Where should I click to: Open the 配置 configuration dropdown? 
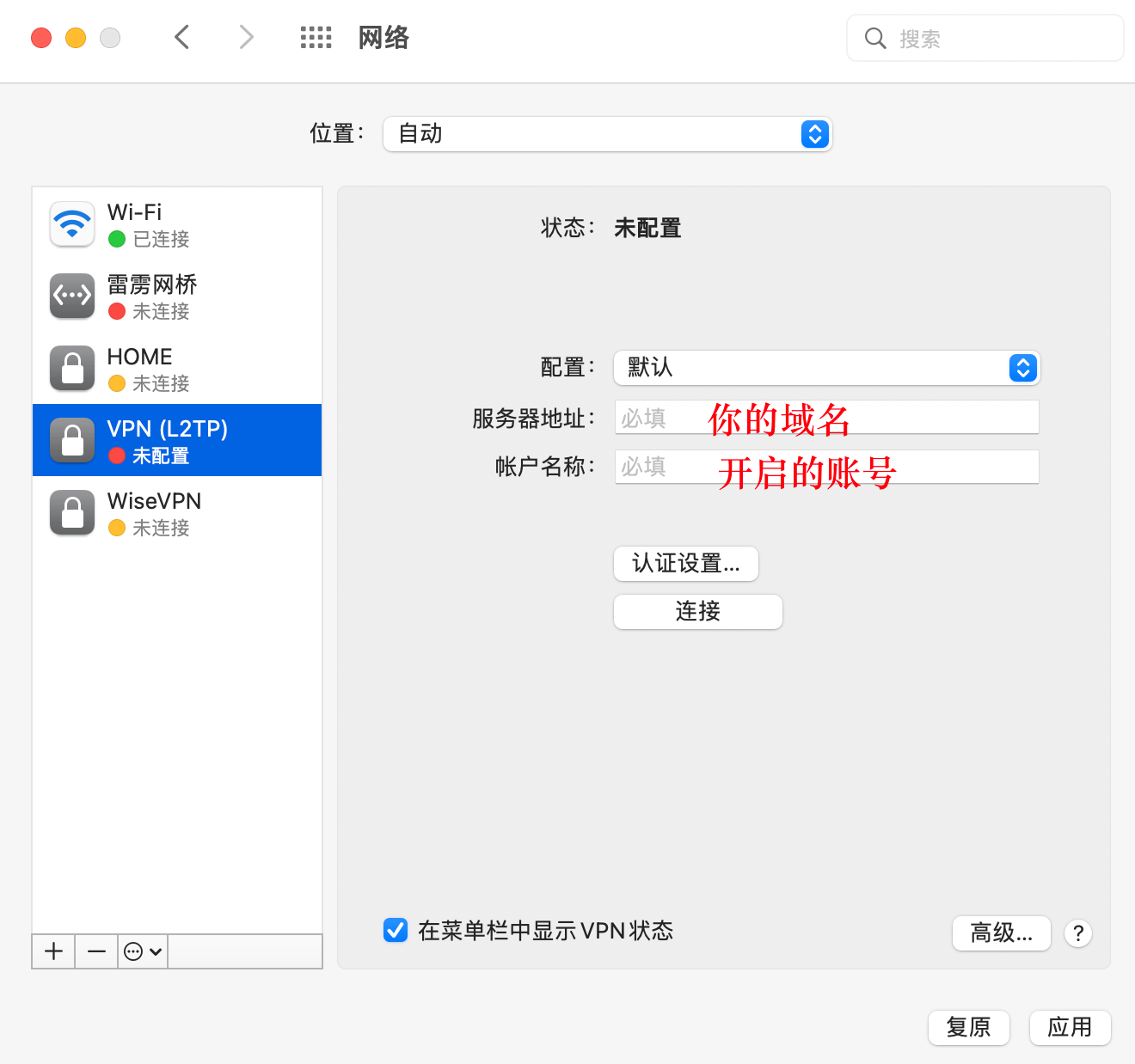point(827,368)
